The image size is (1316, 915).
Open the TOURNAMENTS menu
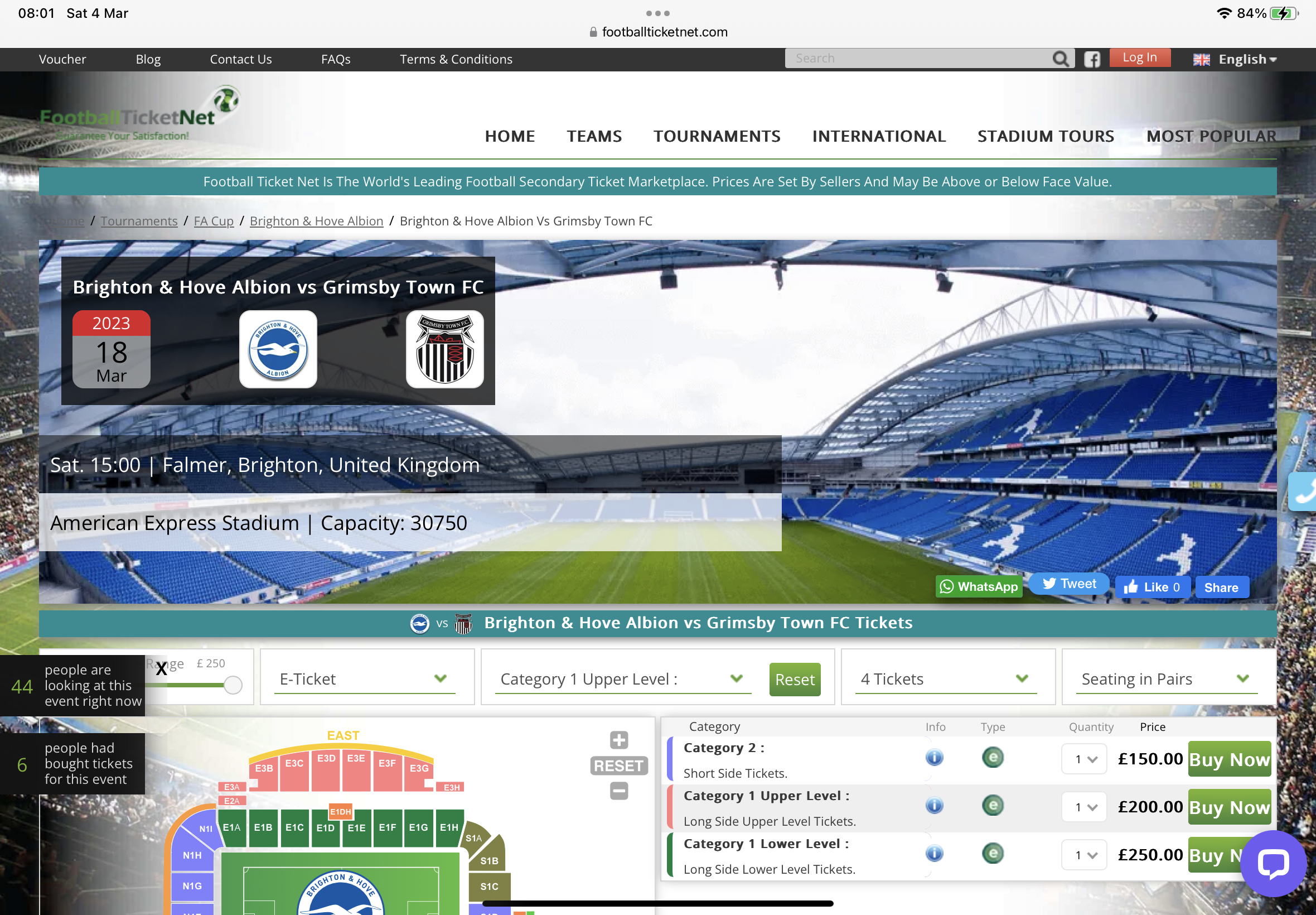point(717,137)
